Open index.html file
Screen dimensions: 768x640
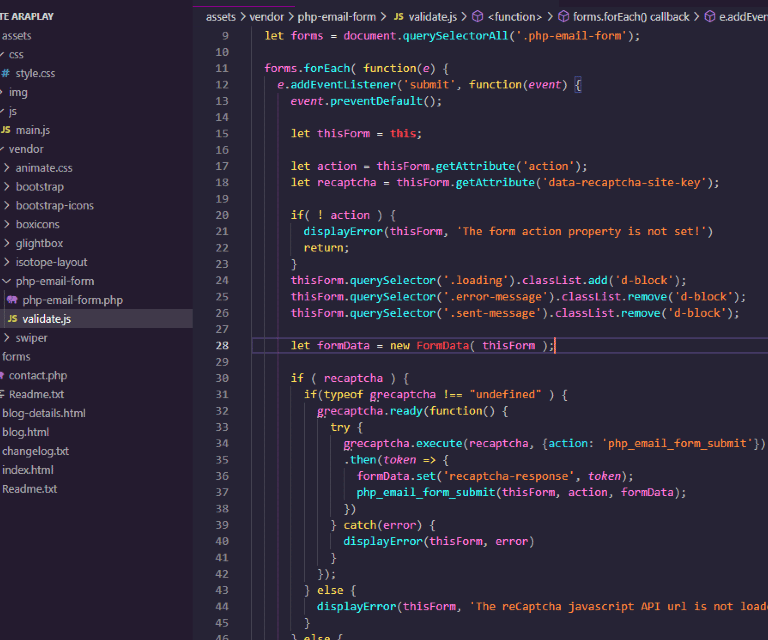point(27,470)
